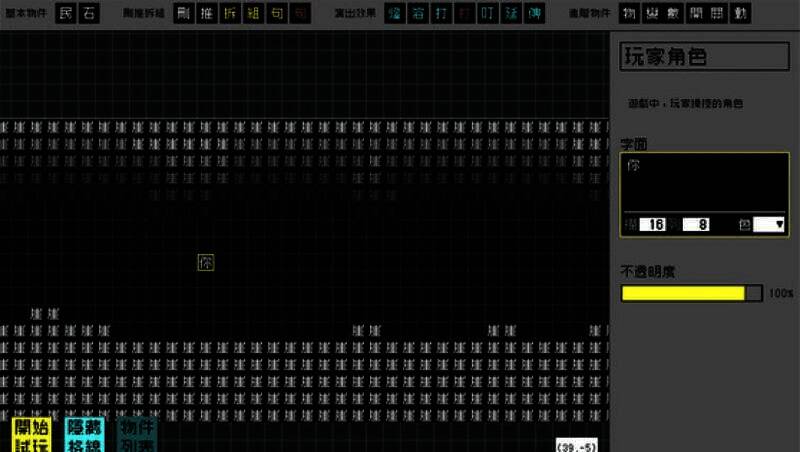Choose the 推 push tool
800x452 pixels.
(x=207, y=14)
